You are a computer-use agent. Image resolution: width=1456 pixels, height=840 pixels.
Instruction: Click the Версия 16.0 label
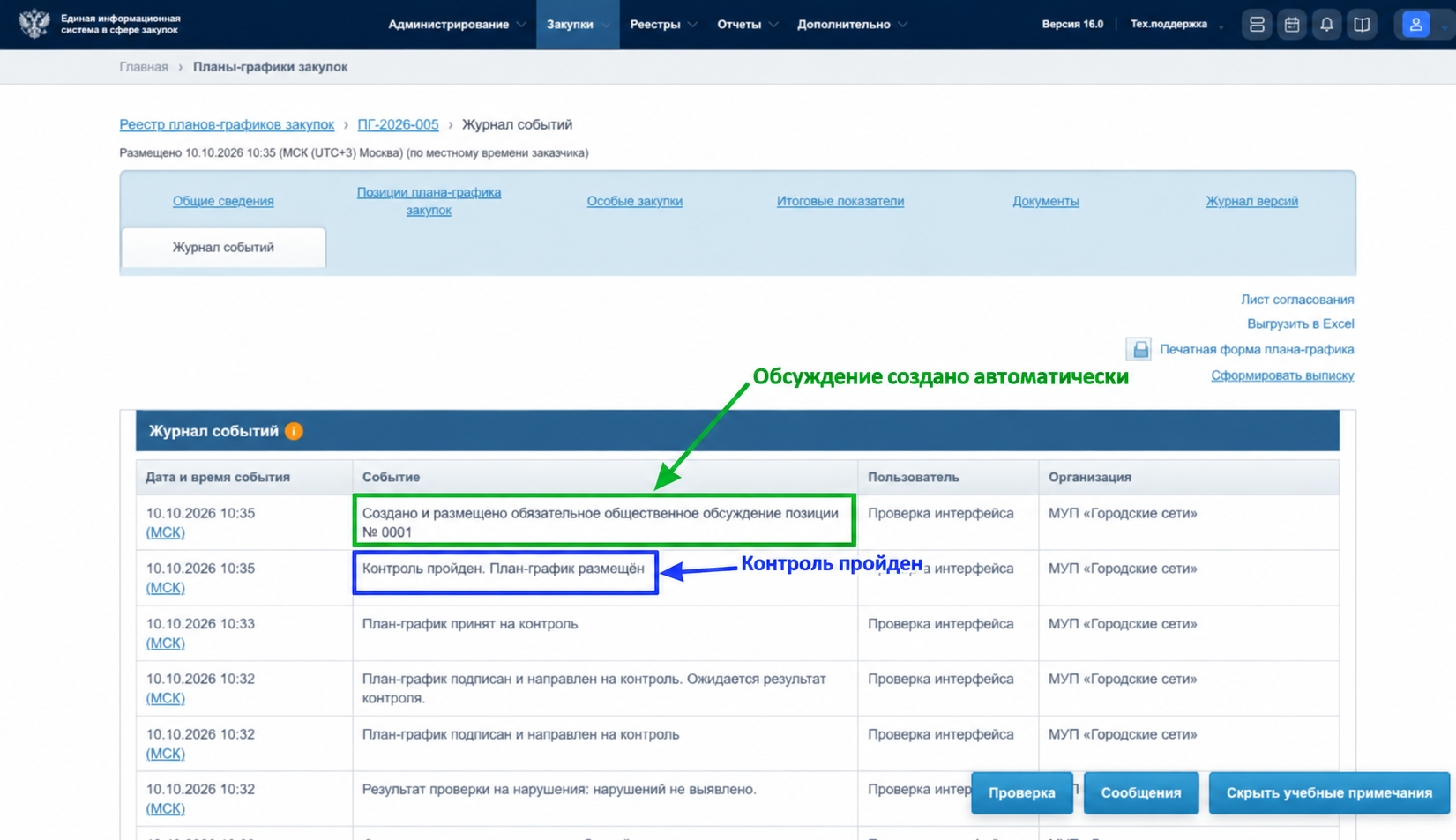1072,25
